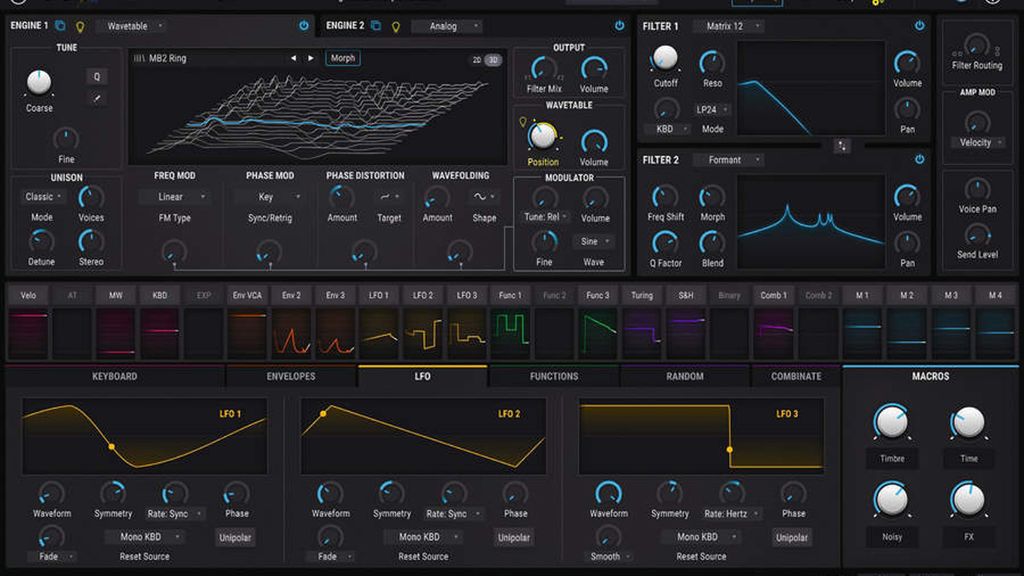
Task: Click the Engine 1 copy icon
Action: click(x=58, y=26)
